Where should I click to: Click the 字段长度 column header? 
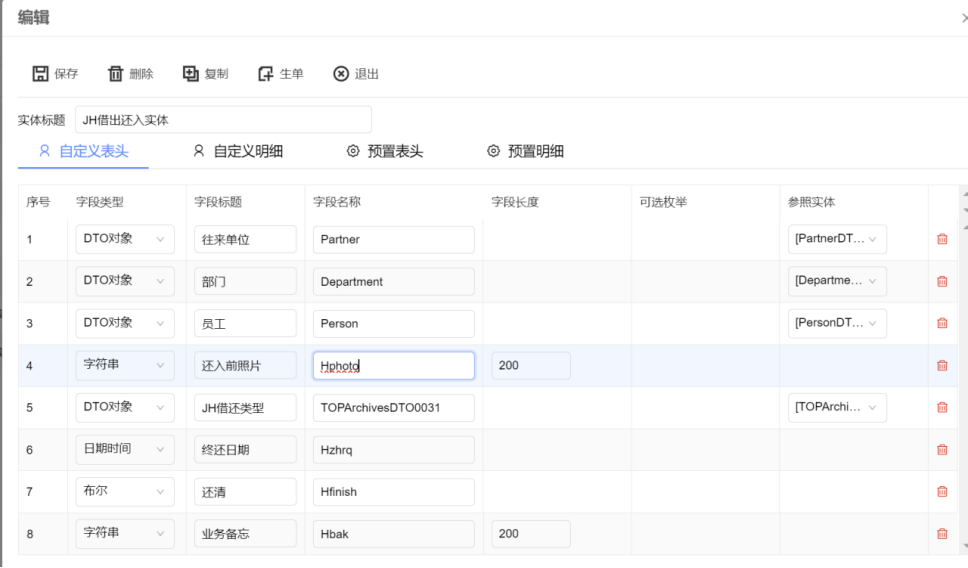[515, 202]
